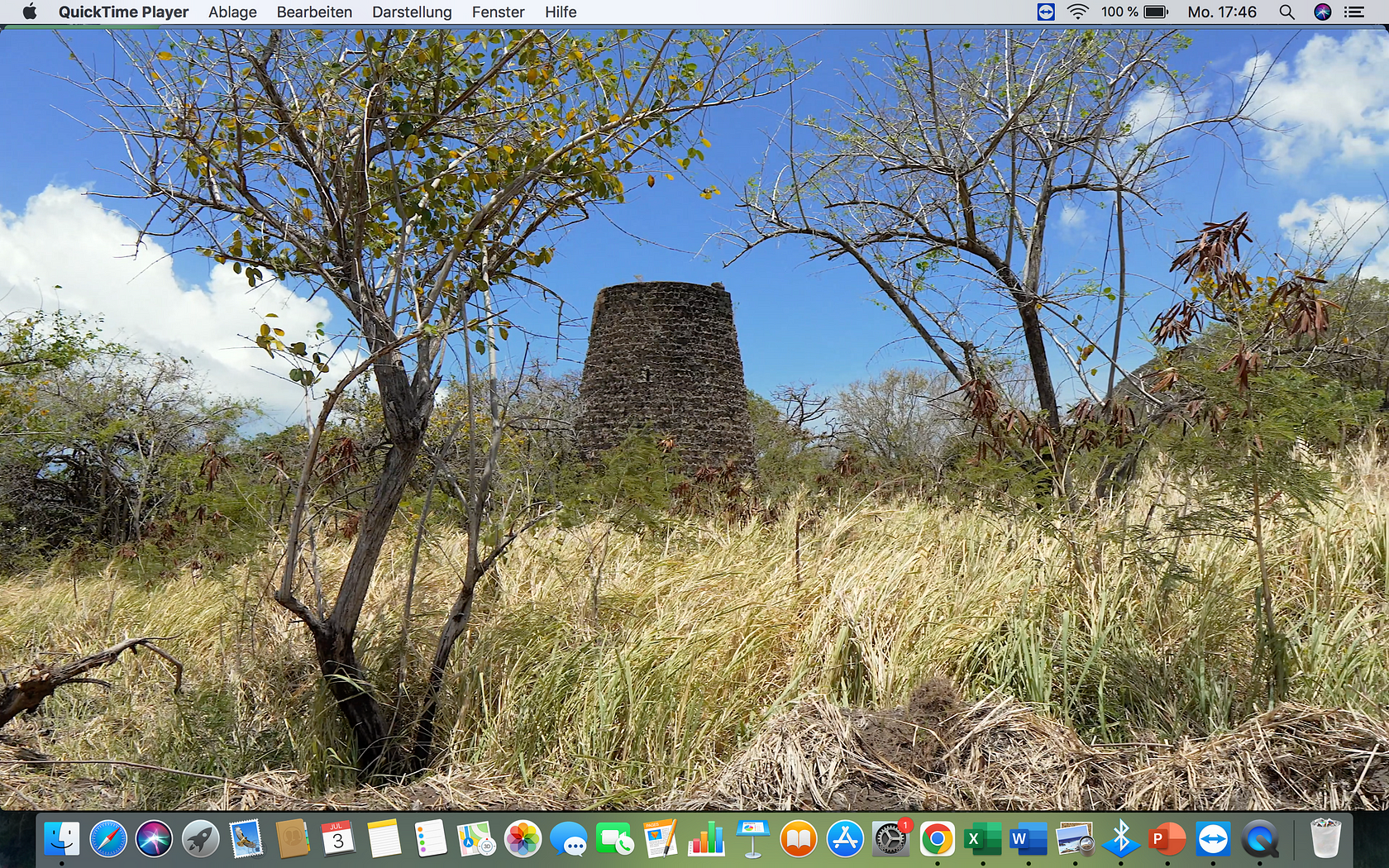Viewport: 1389px width, 868px height.
Task: Show the Wi-Fi status menu
Action: (1077, 12)
